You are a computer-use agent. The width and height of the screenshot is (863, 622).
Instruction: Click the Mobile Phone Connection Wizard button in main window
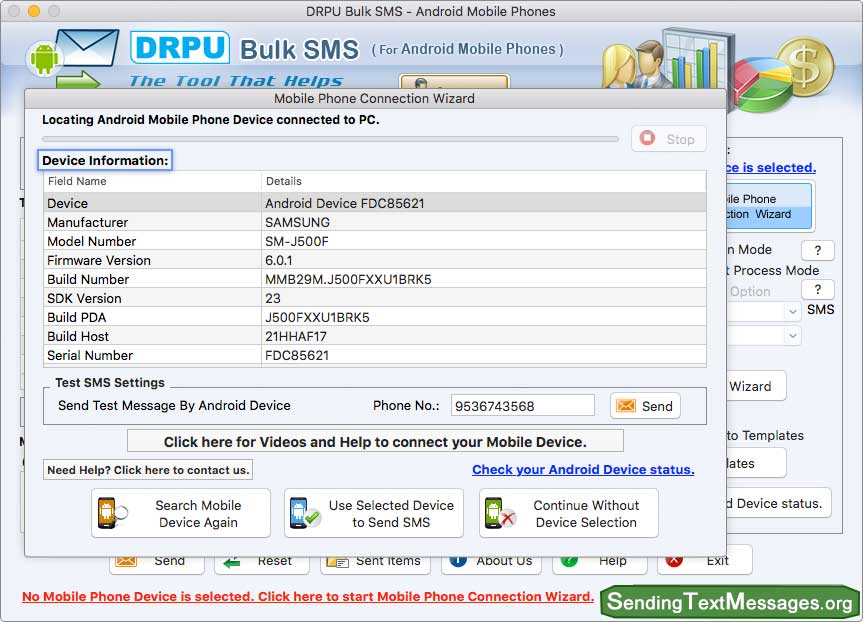click(x=769, y=206)
